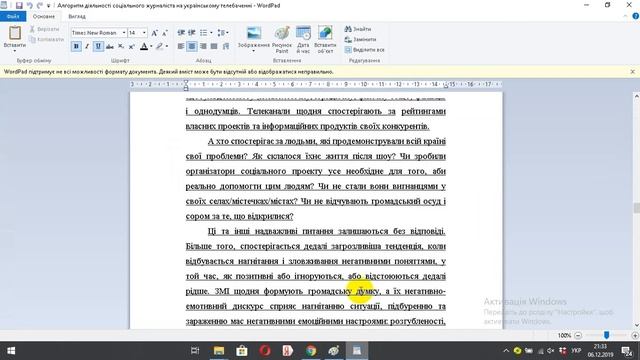Align text to the right
Image resolution: width=640 pixels, height=360 pixels.
coord(203,47)
